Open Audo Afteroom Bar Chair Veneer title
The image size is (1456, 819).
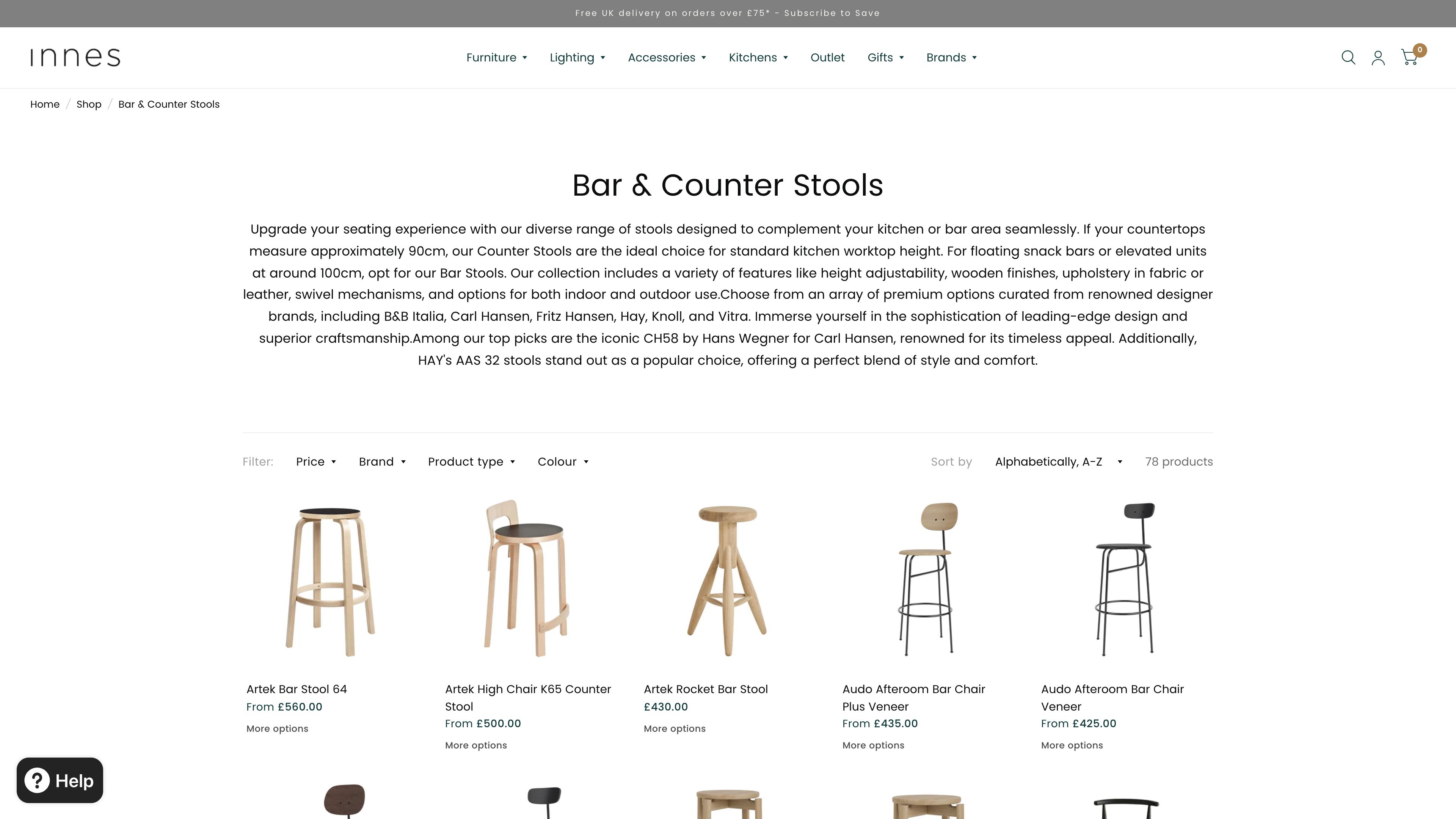point(1112,698)
